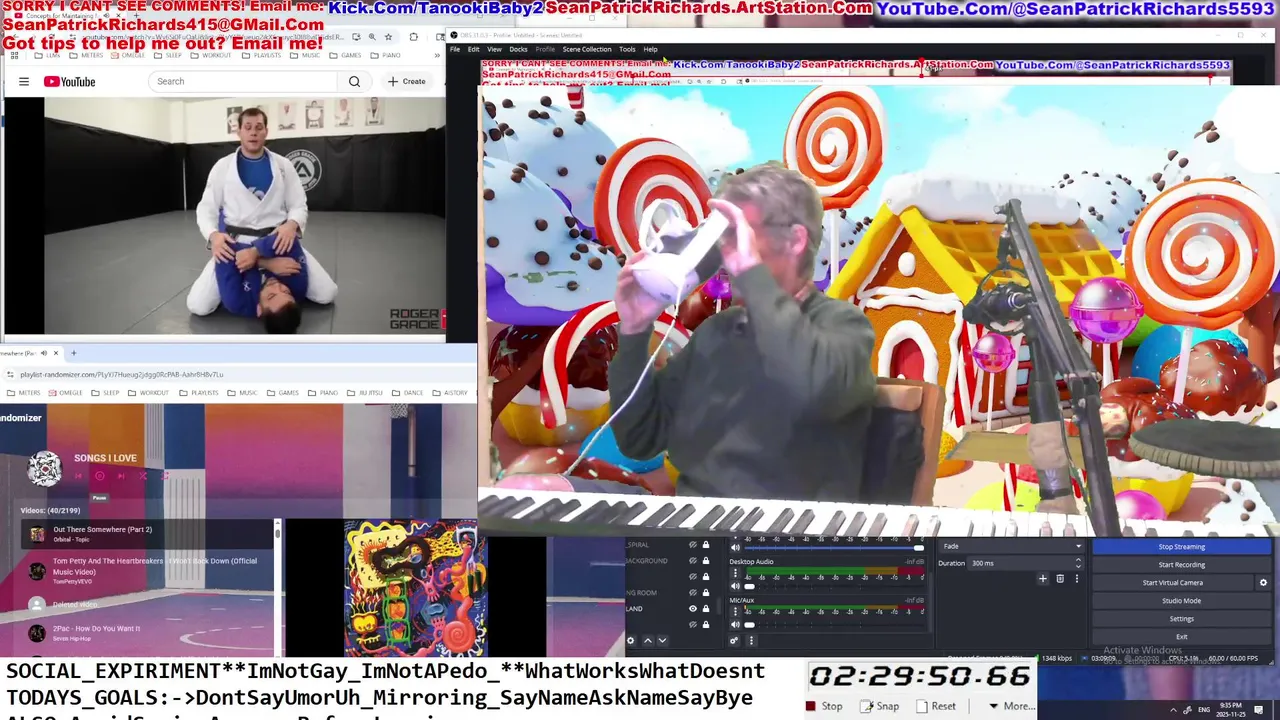
Task: Open the OBS Tools menu
Action: click(x=627, y=49)
